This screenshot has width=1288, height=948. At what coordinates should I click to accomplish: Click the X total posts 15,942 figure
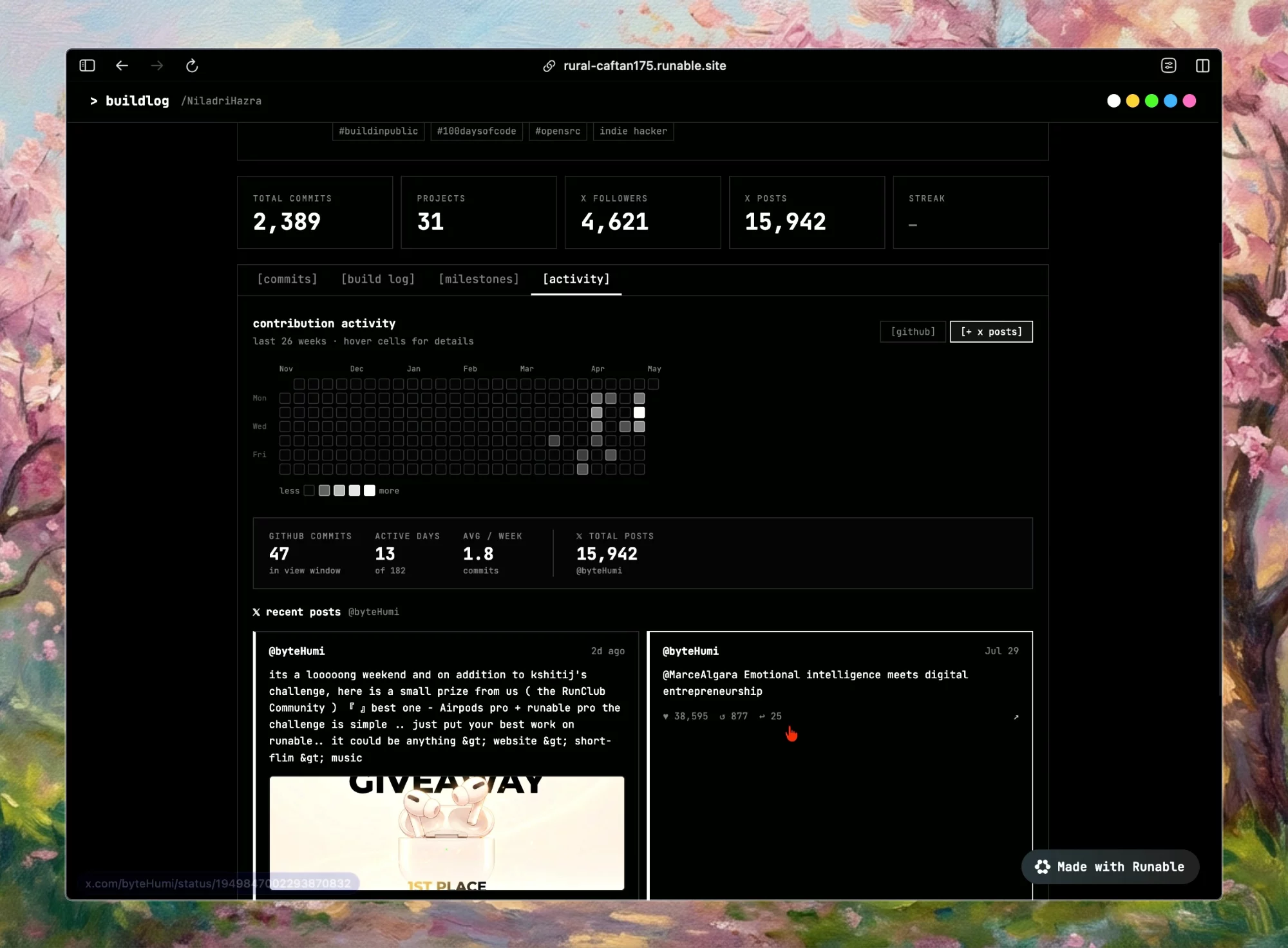607,554
